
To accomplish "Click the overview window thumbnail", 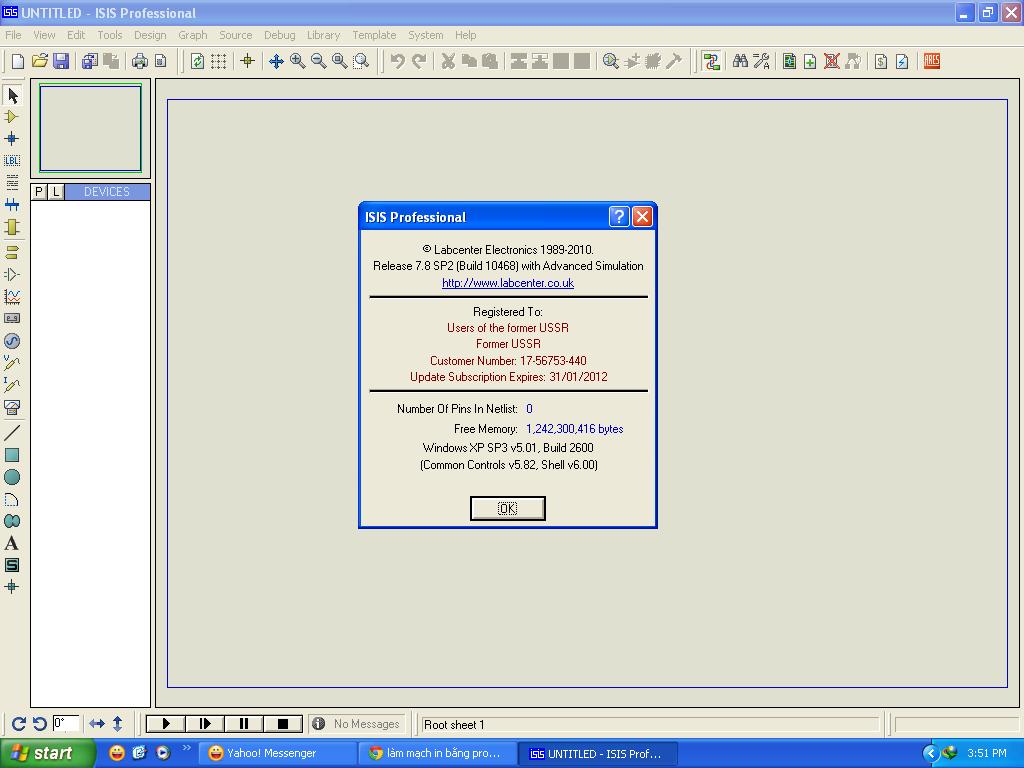I will [x=90, y=128].
